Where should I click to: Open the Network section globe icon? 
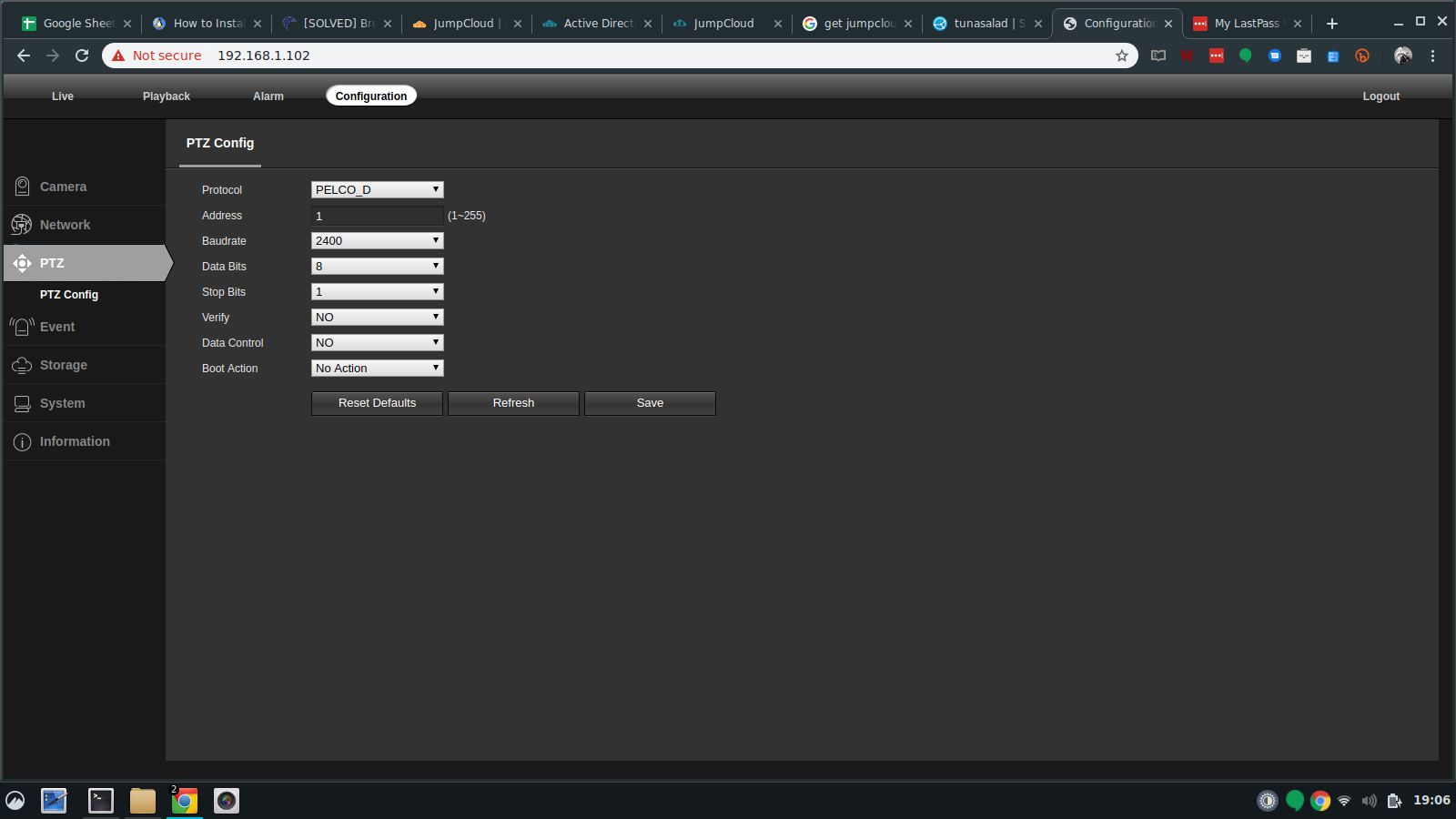[22, 225]
